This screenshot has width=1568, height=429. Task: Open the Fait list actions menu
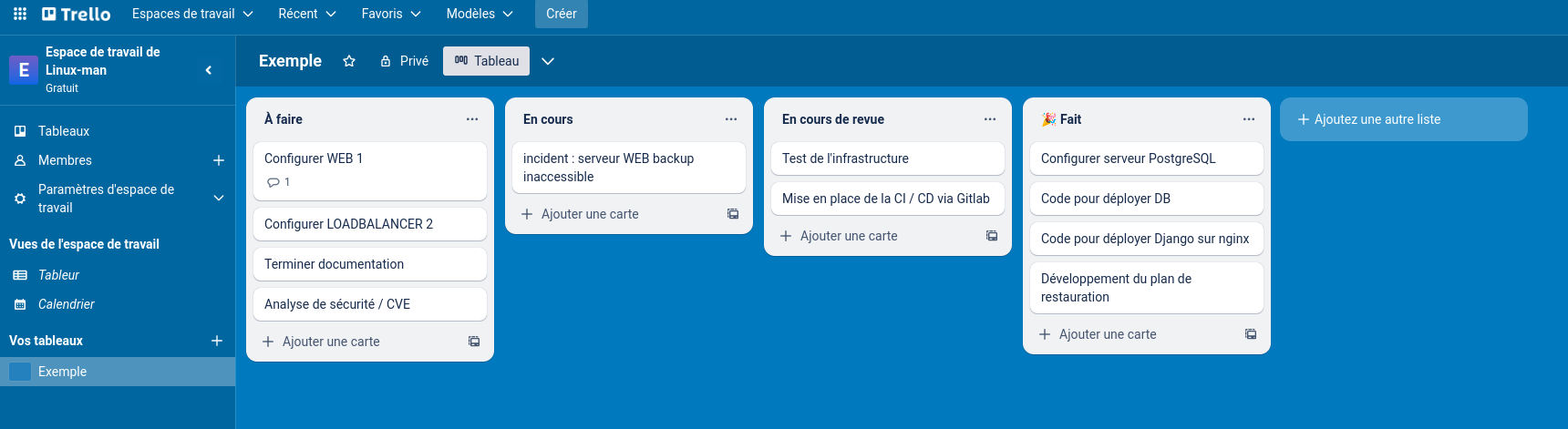[x=1249, y=119]
